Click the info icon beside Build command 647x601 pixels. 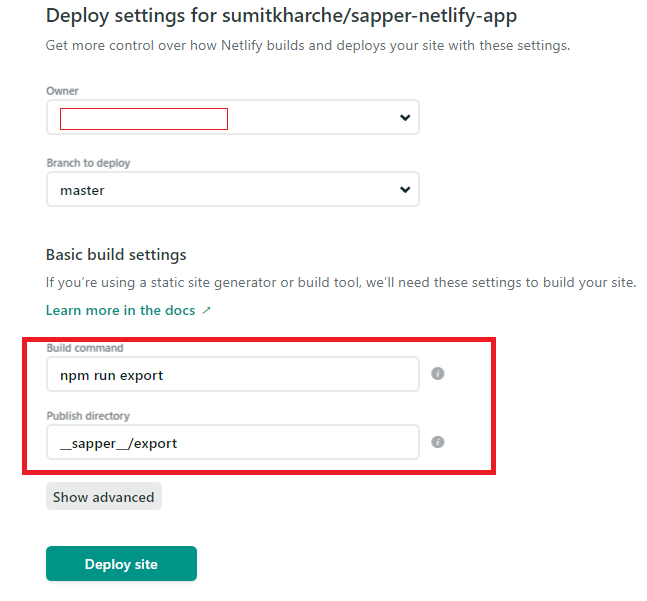(437, 374)
